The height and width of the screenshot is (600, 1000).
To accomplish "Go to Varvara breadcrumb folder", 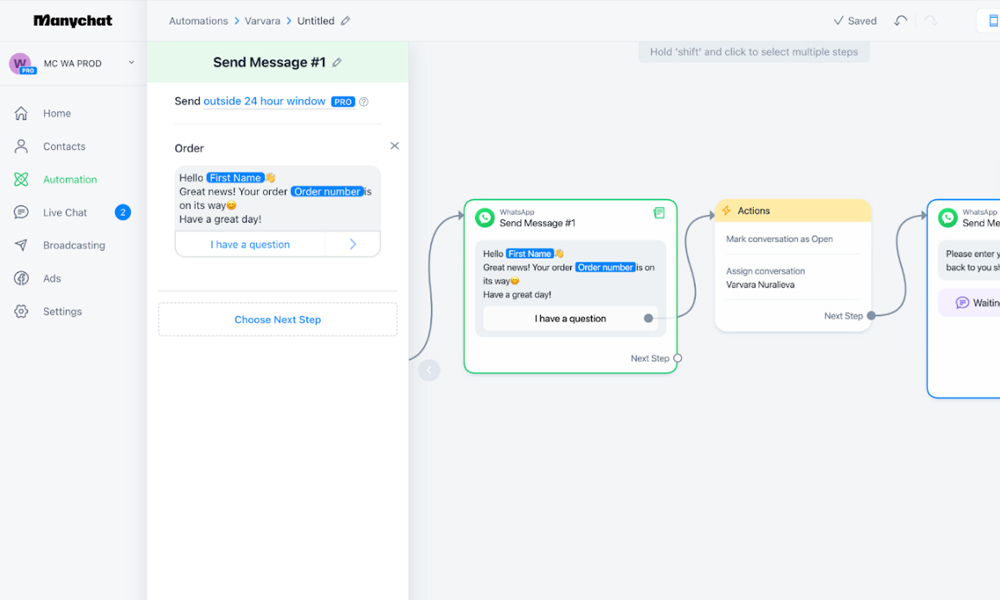I will [262, 20].
